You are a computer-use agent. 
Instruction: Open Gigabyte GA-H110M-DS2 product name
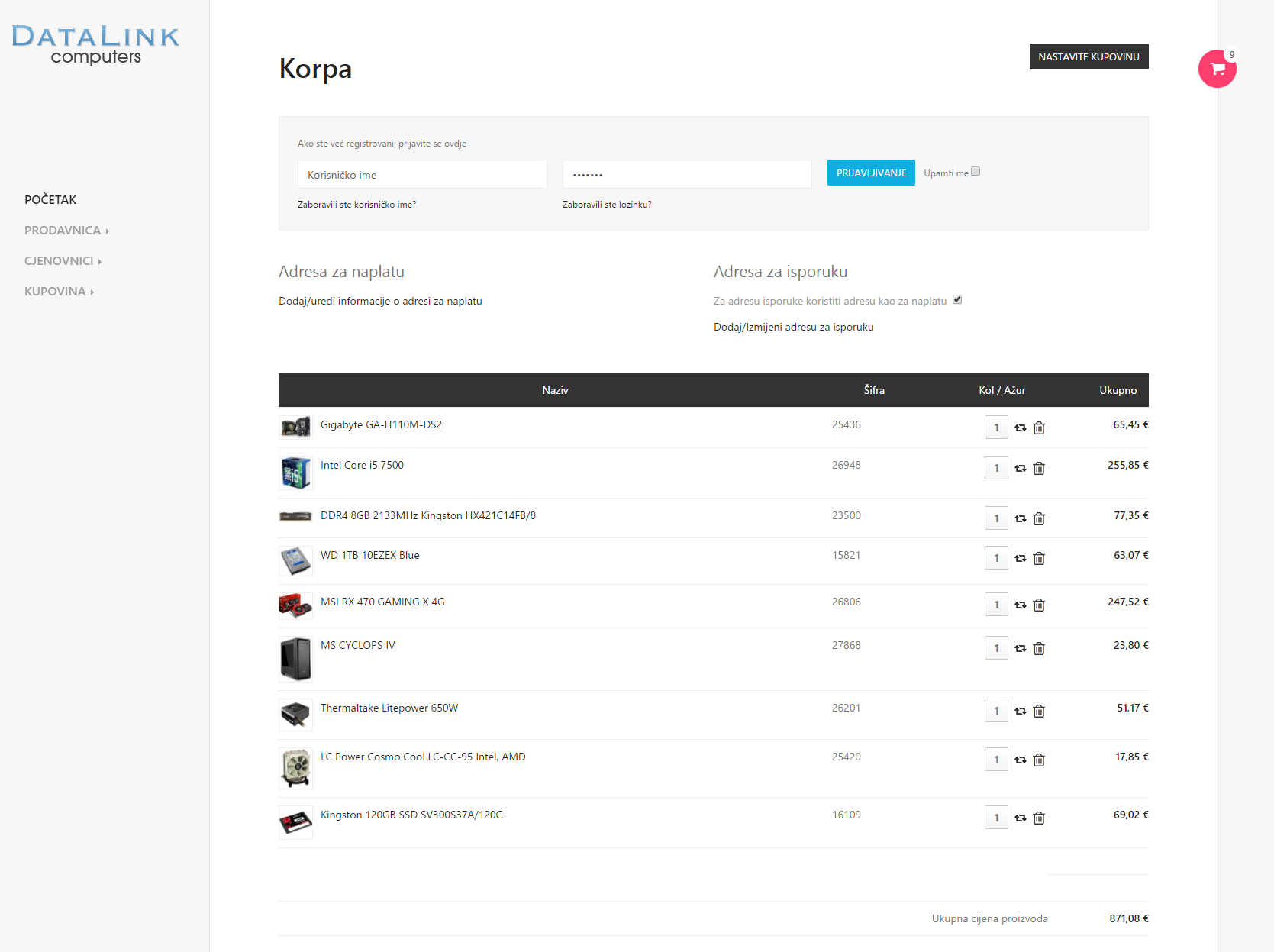381,425
